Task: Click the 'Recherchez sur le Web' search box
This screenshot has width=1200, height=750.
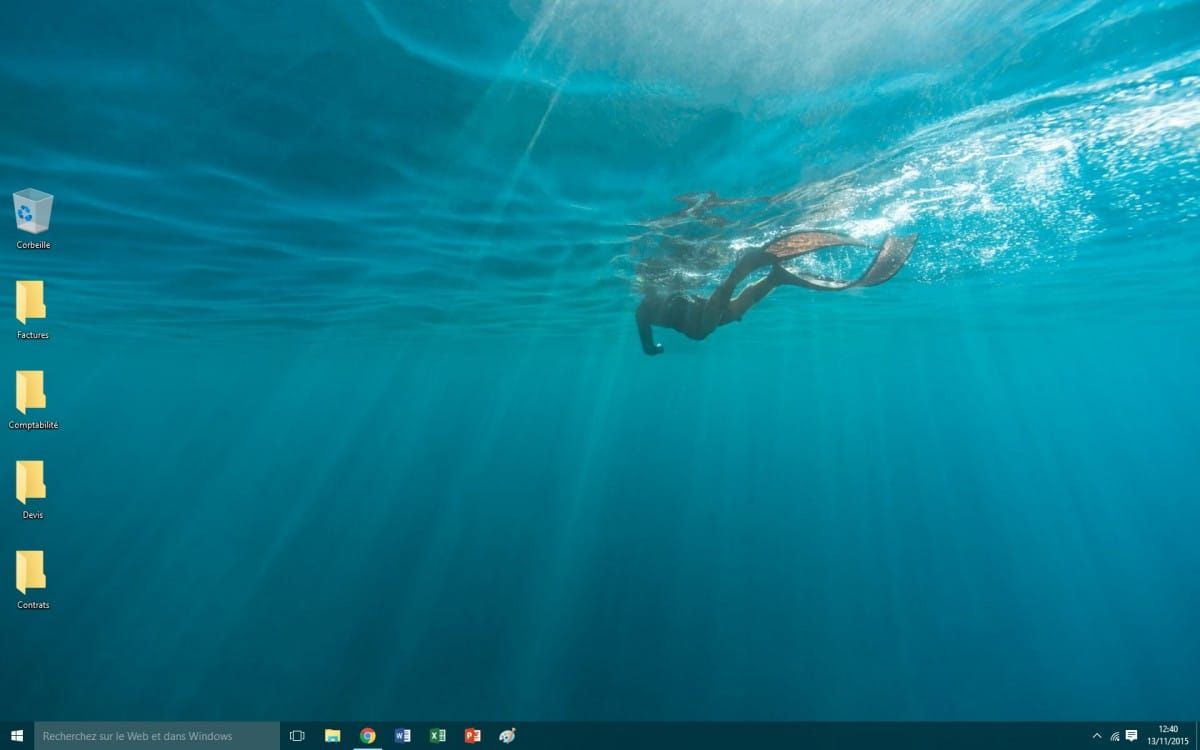Action: click(x=157, y=736)
